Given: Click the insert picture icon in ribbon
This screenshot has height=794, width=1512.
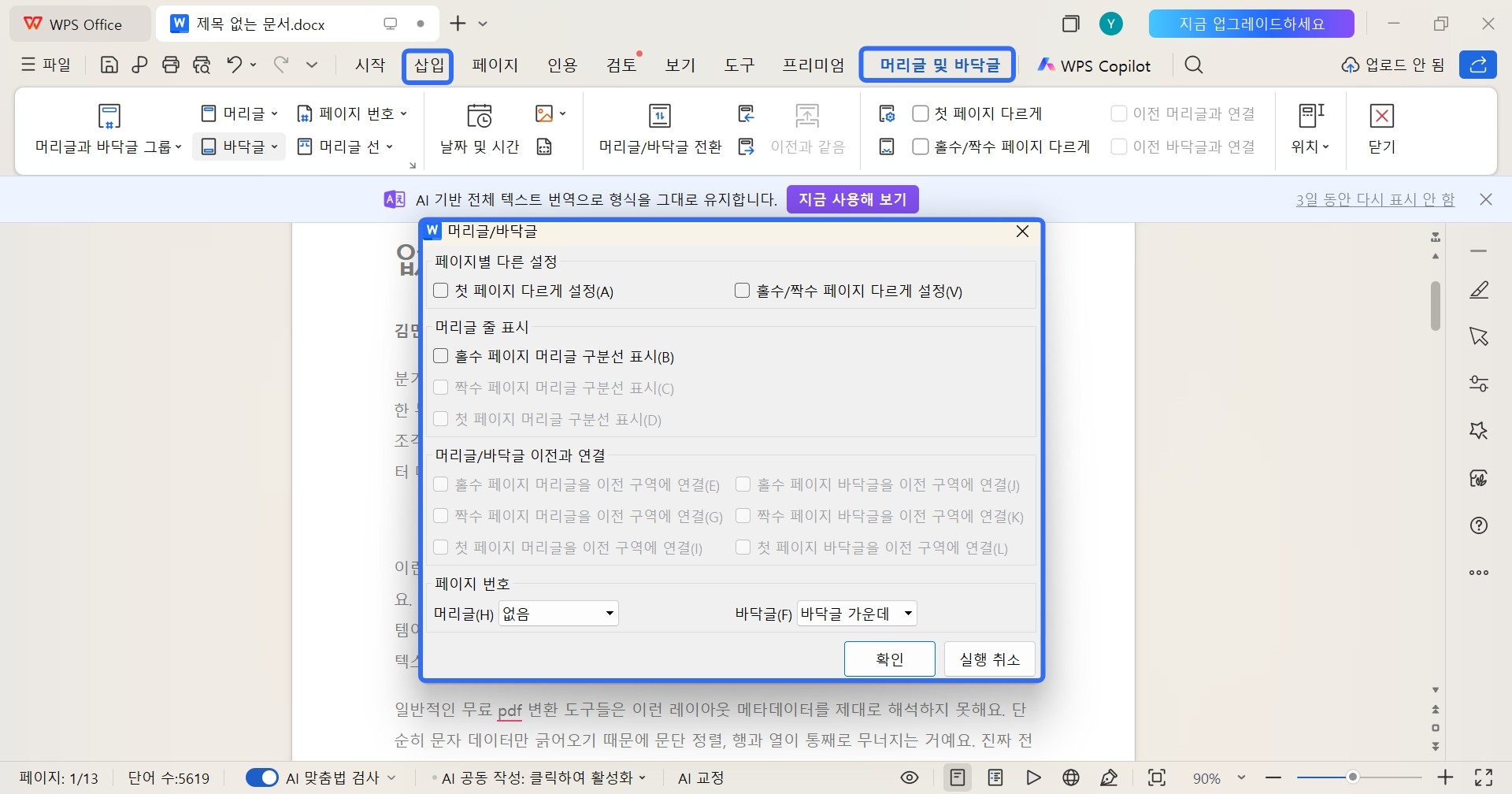Looking at the screenshot, I should (544, 113).
